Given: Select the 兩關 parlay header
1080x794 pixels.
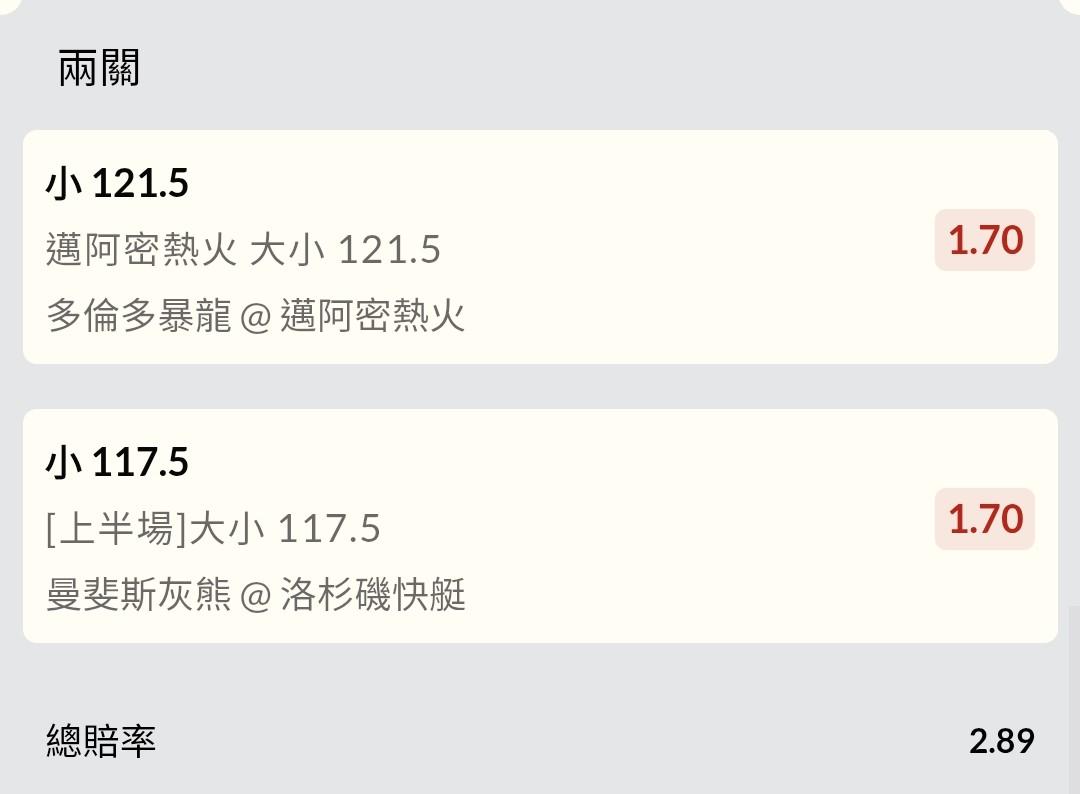Looking at the screenshot, I should 99,69.
